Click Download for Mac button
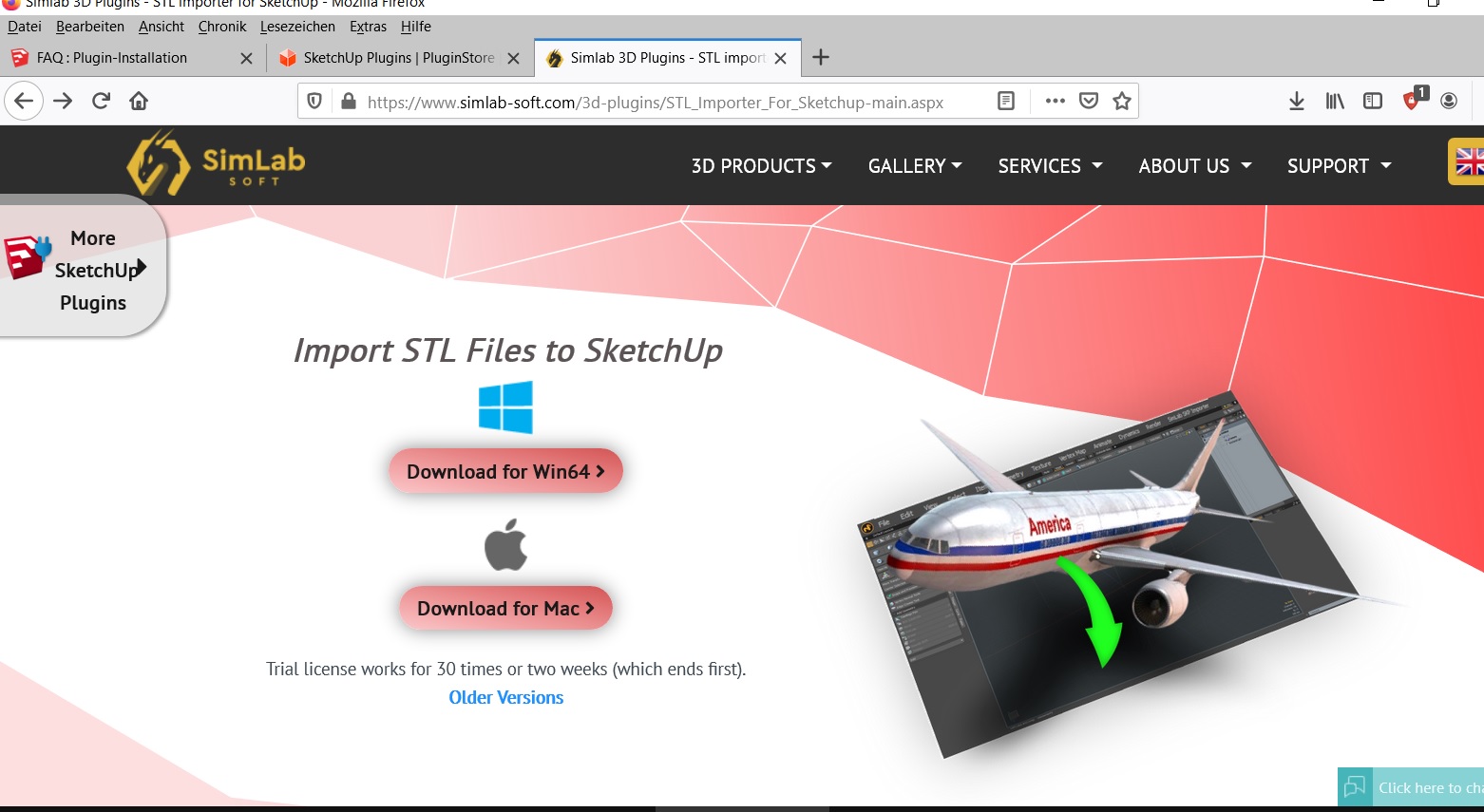 pos(505,608)
